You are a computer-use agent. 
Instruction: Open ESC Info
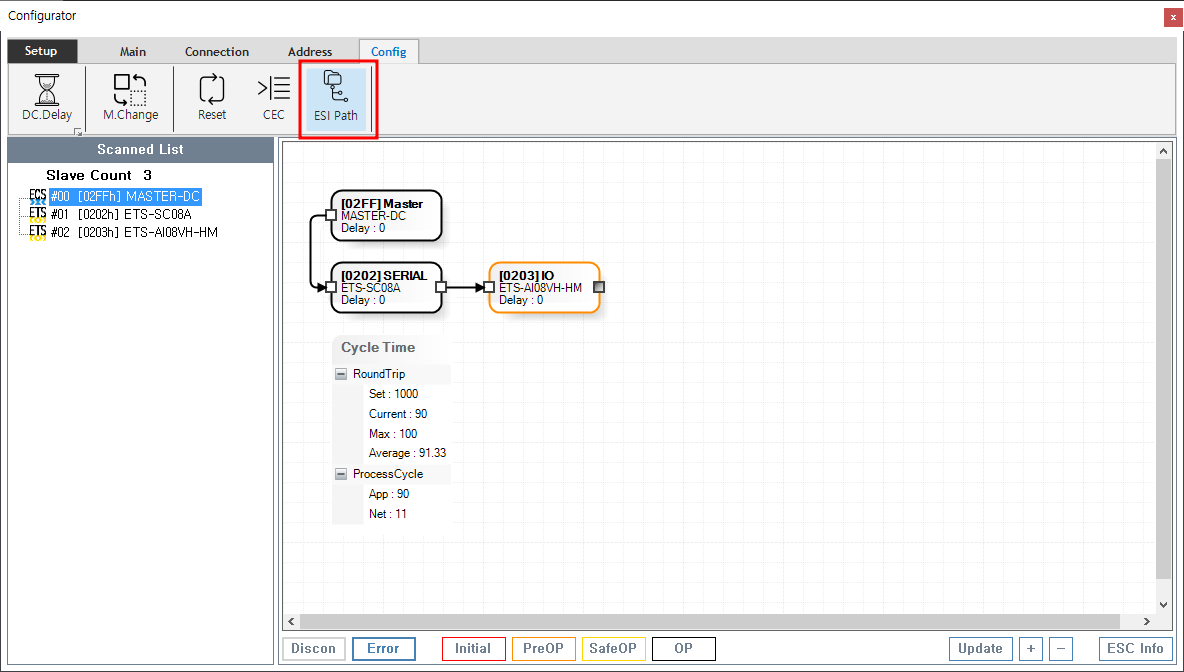1136,648
